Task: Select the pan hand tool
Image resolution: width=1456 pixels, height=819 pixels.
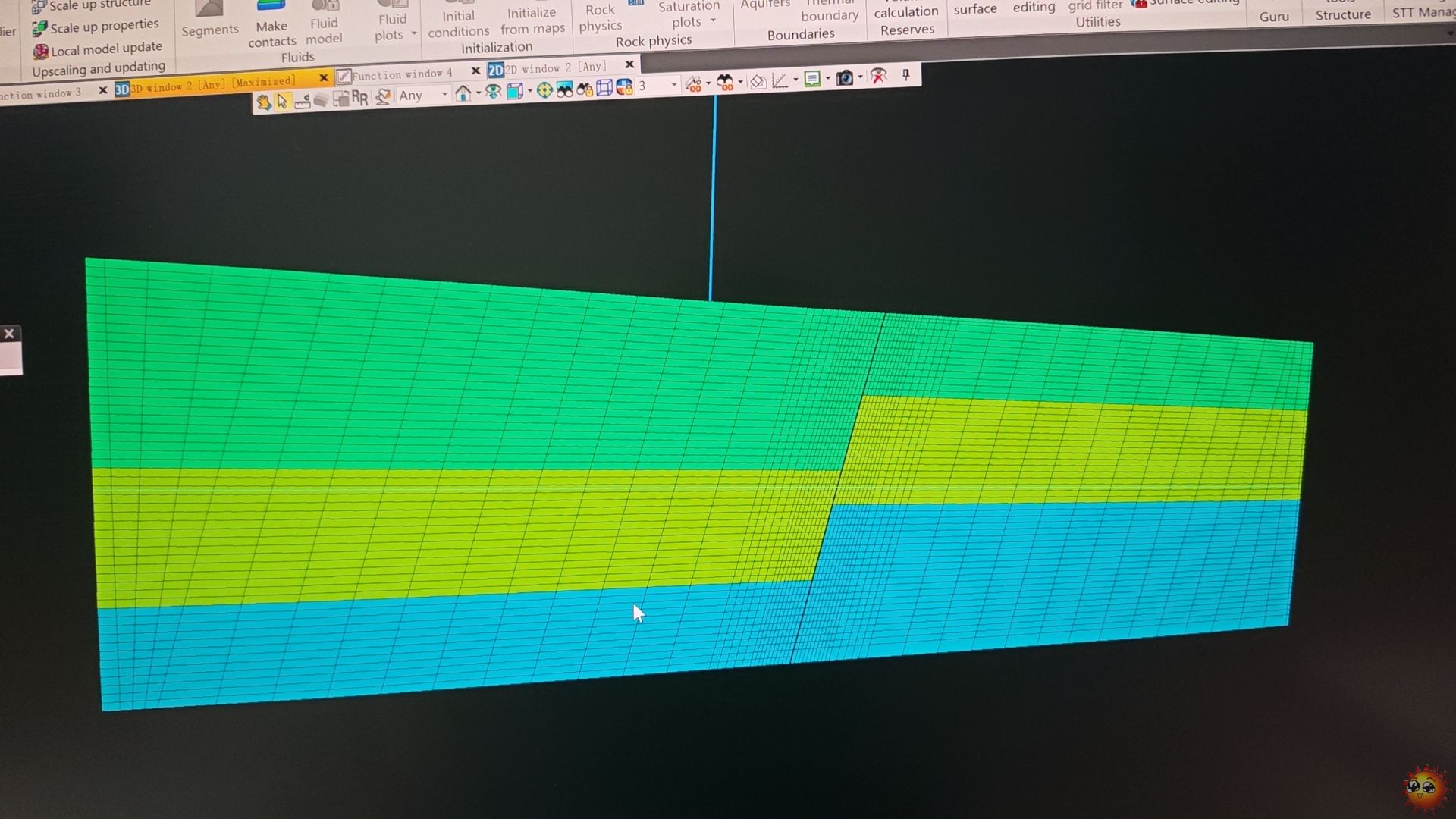Action: [263, 102]
